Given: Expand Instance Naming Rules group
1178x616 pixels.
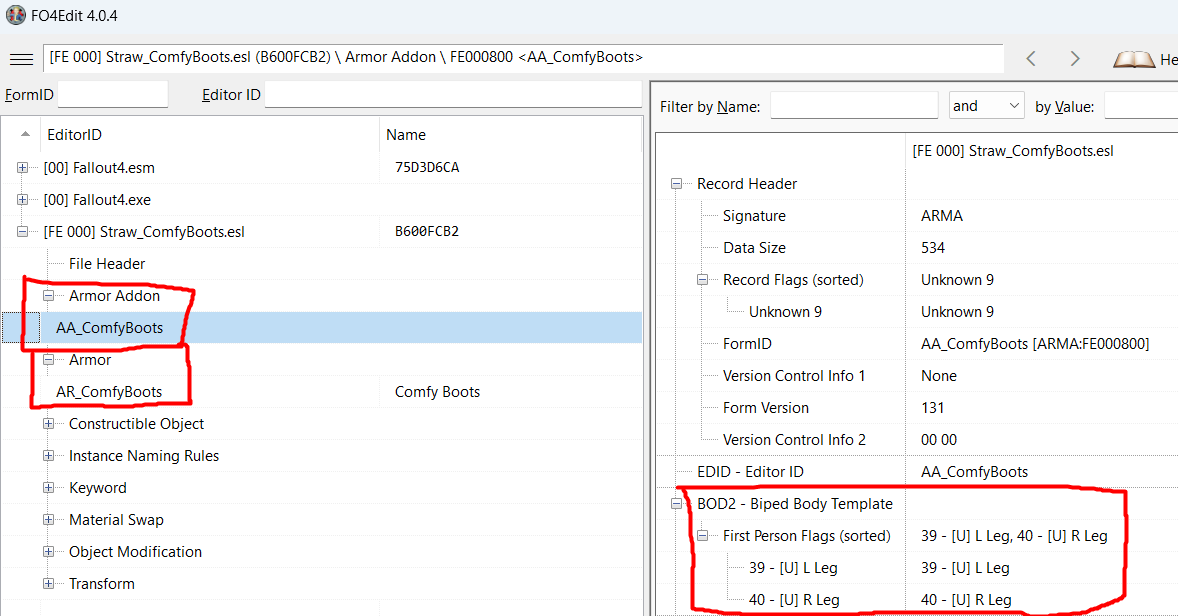Looking at the screenshot, I should click(x=49, y=456).
